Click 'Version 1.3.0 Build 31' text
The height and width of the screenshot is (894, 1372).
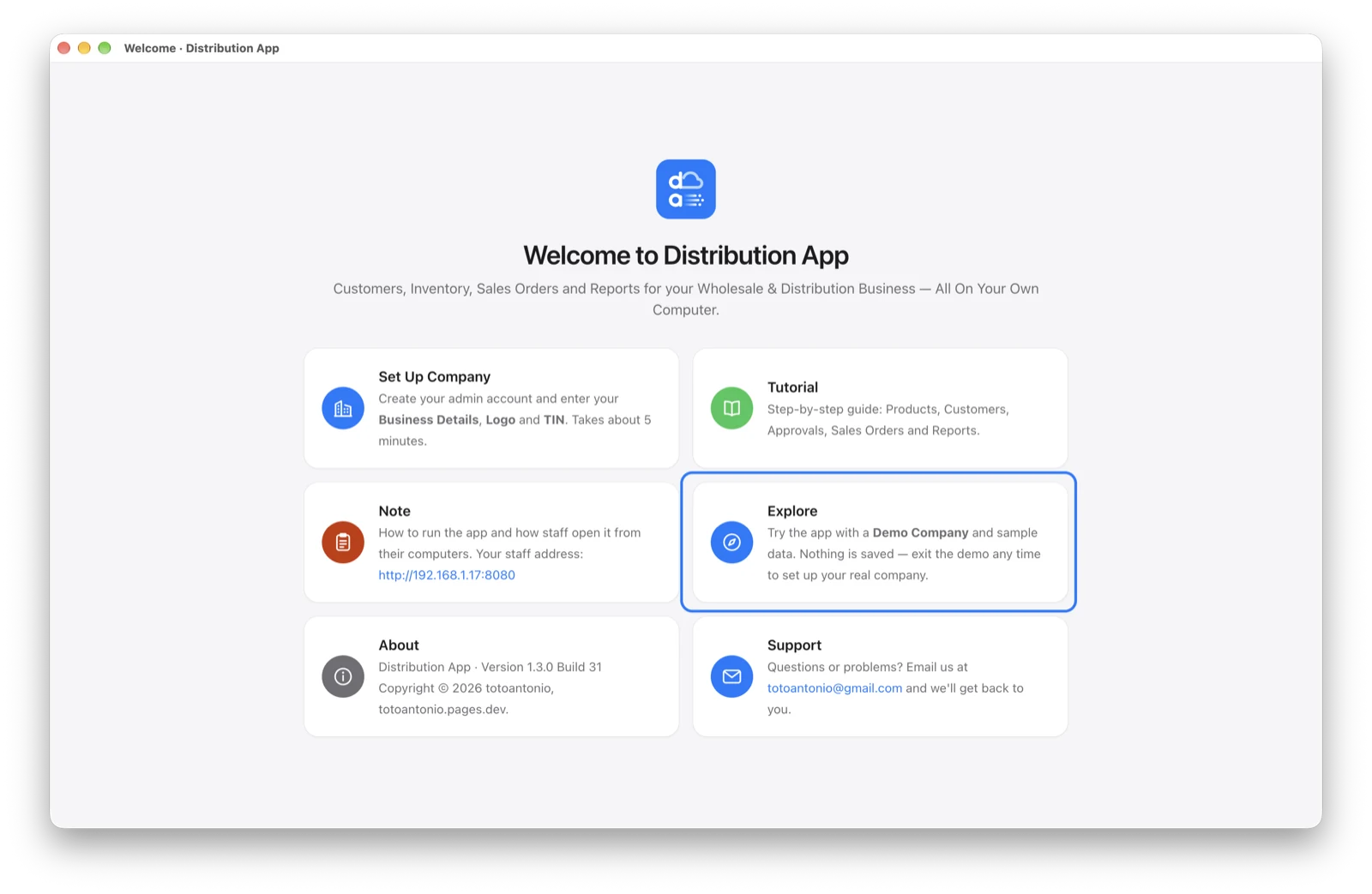(541, 667)
